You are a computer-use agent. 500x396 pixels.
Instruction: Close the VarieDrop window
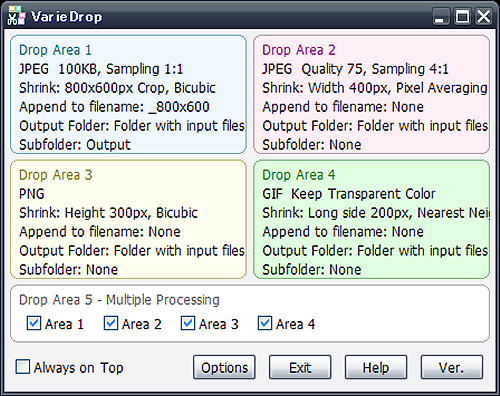pyautogui.click(x=483, y=16)
